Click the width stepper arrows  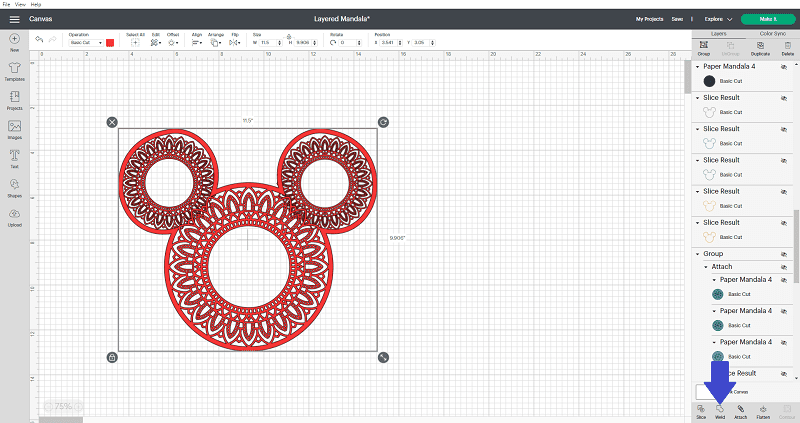click(x=280, y=43)
